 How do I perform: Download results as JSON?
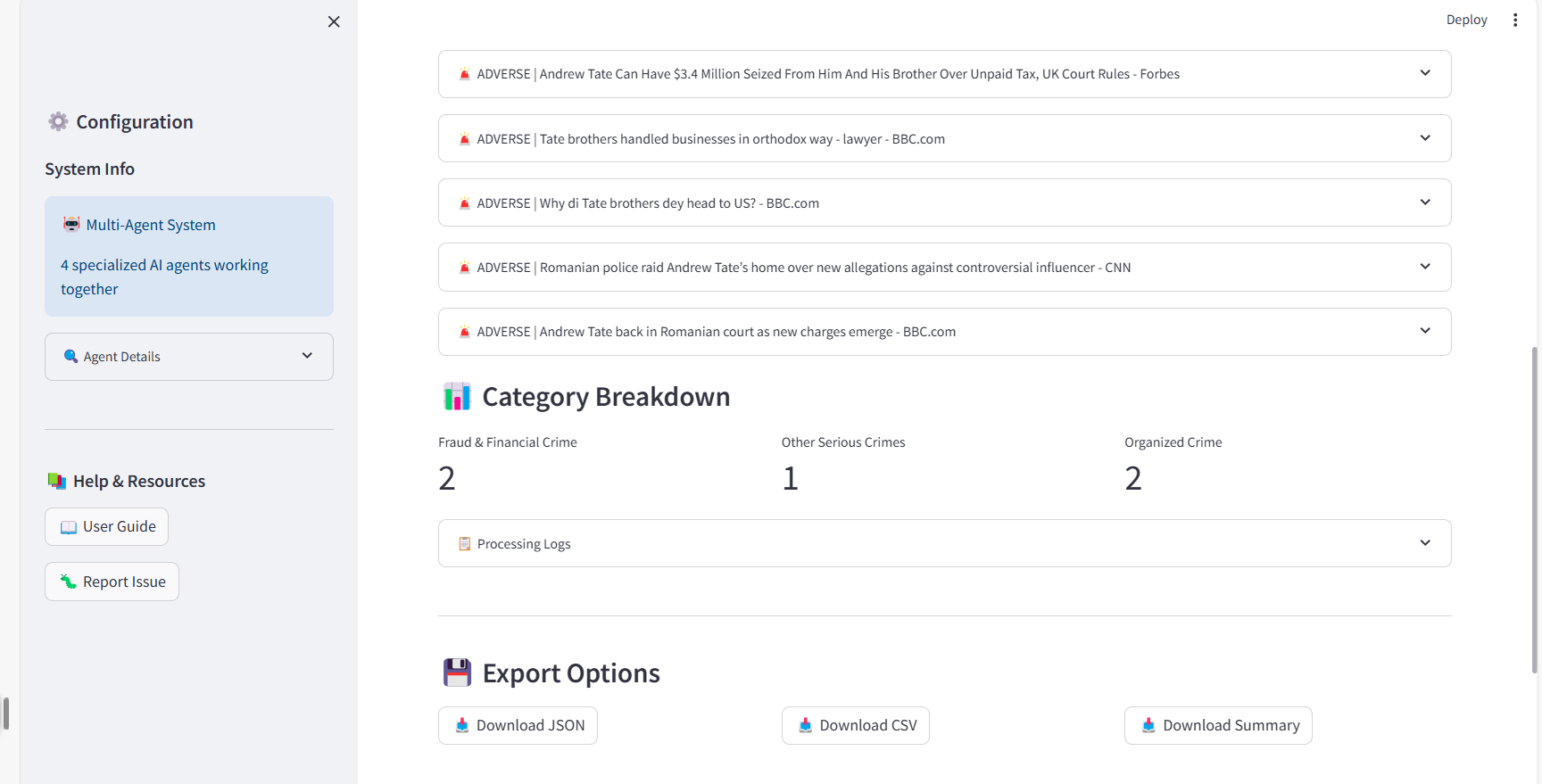coord(518,726)
